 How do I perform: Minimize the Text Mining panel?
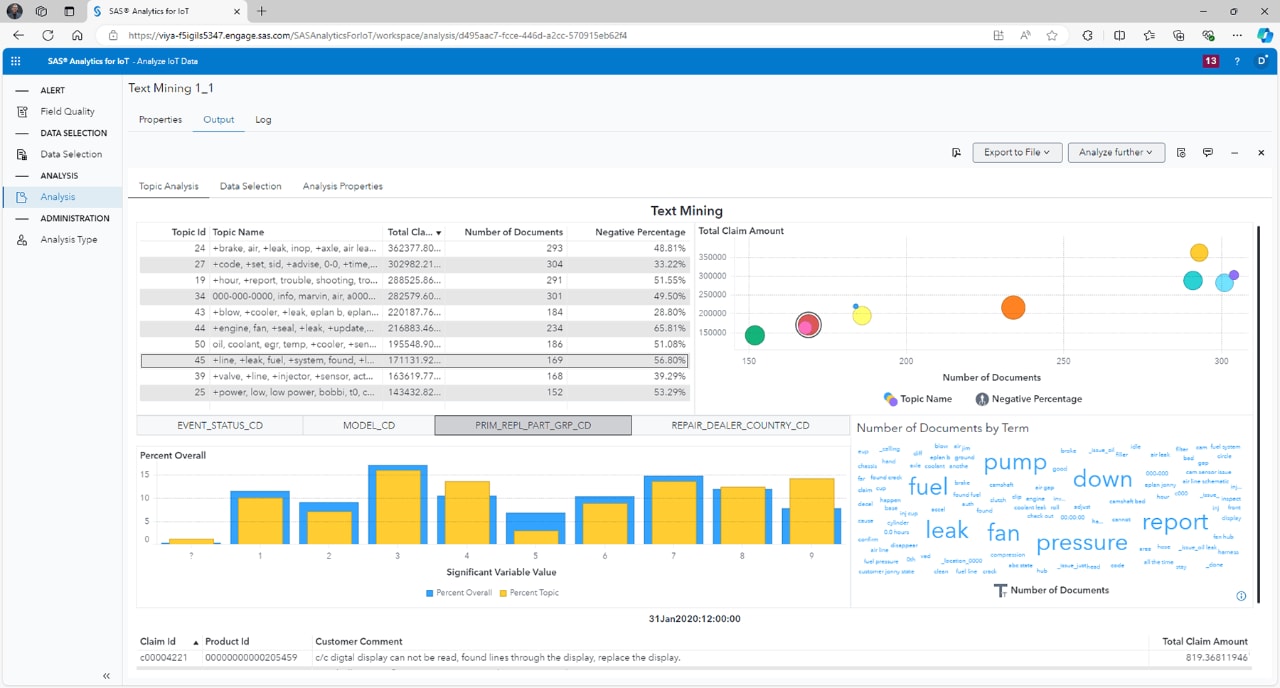coord(1235,153)
